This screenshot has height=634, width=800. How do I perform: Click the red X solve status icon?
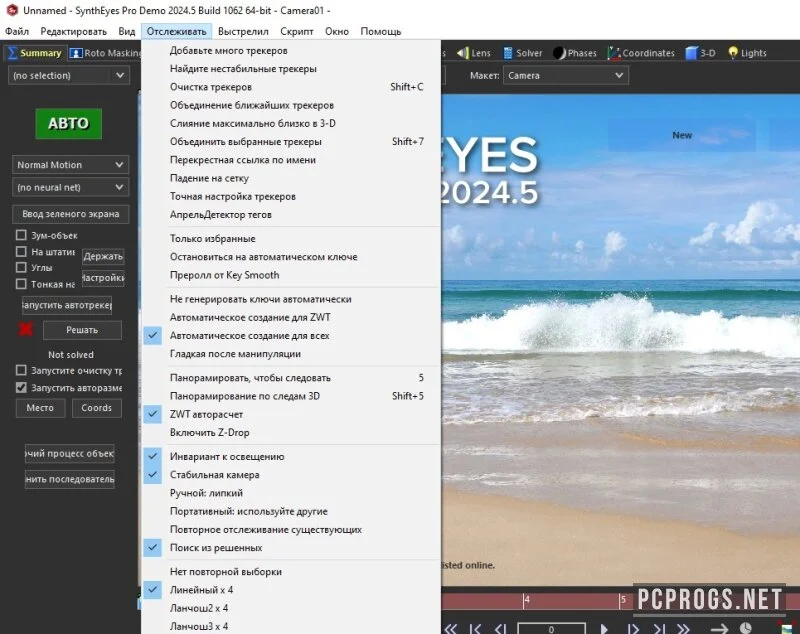point(26,329)
